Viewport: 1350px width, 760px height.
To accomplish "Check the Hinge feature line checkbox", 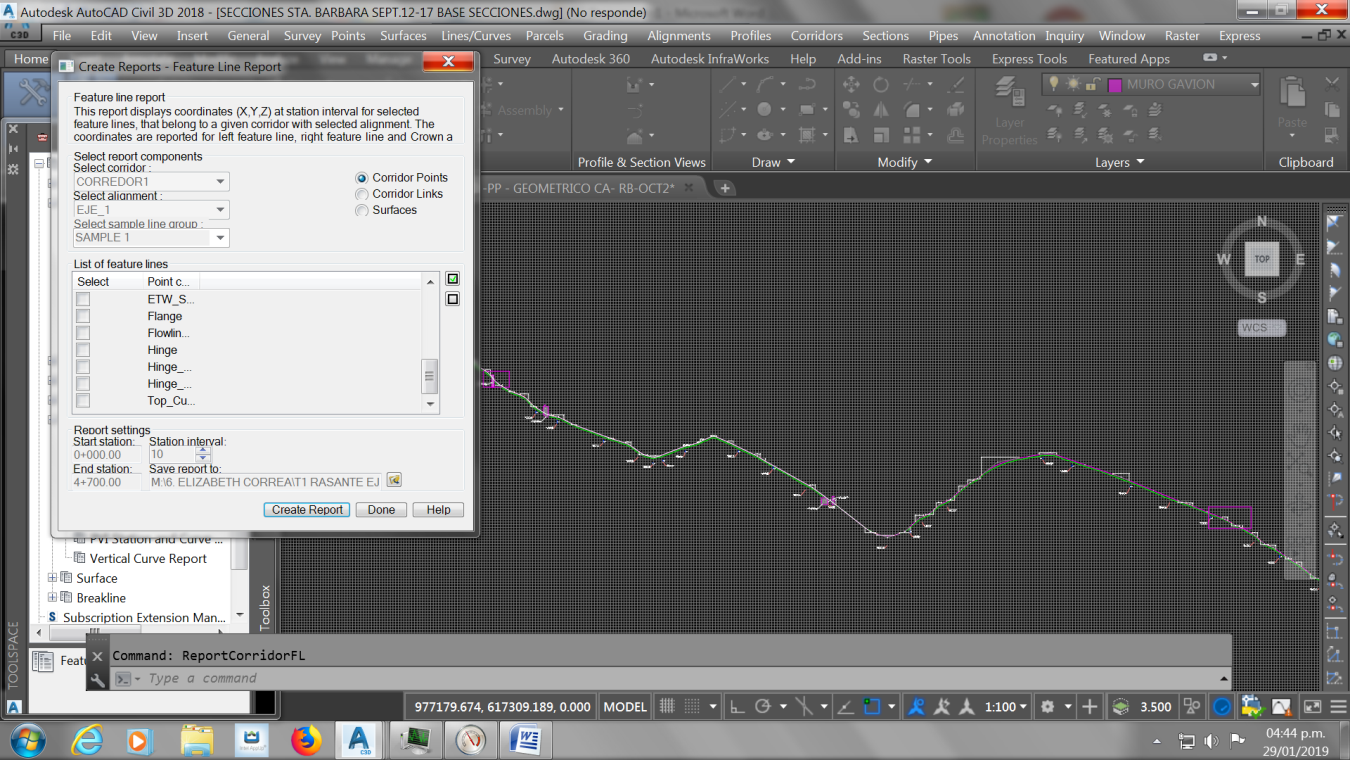I will pos(83,350).
